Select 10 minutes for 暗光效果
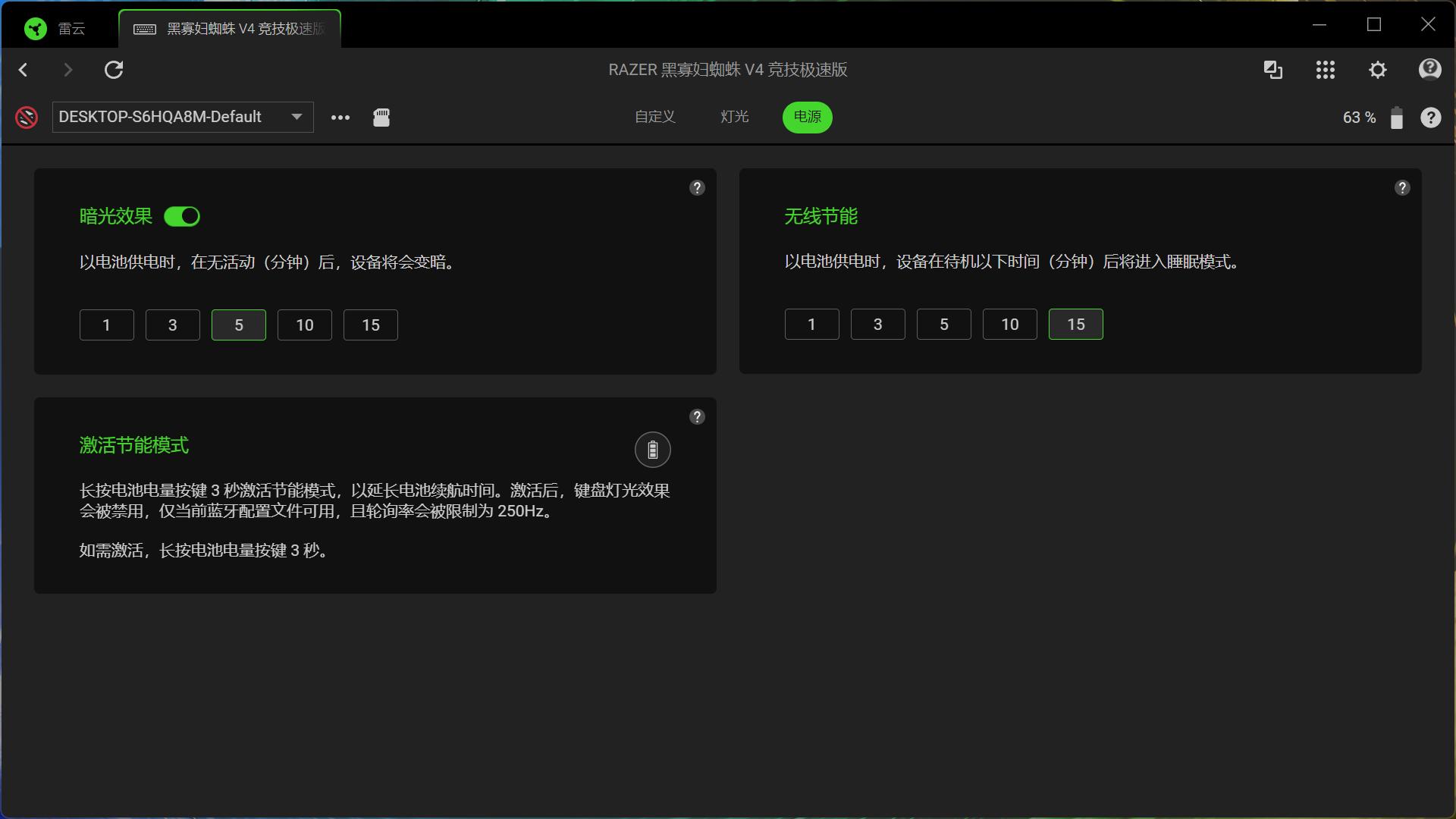This screenshot has width=1456, height=819. pyautogui.click(x=304, y=325)
